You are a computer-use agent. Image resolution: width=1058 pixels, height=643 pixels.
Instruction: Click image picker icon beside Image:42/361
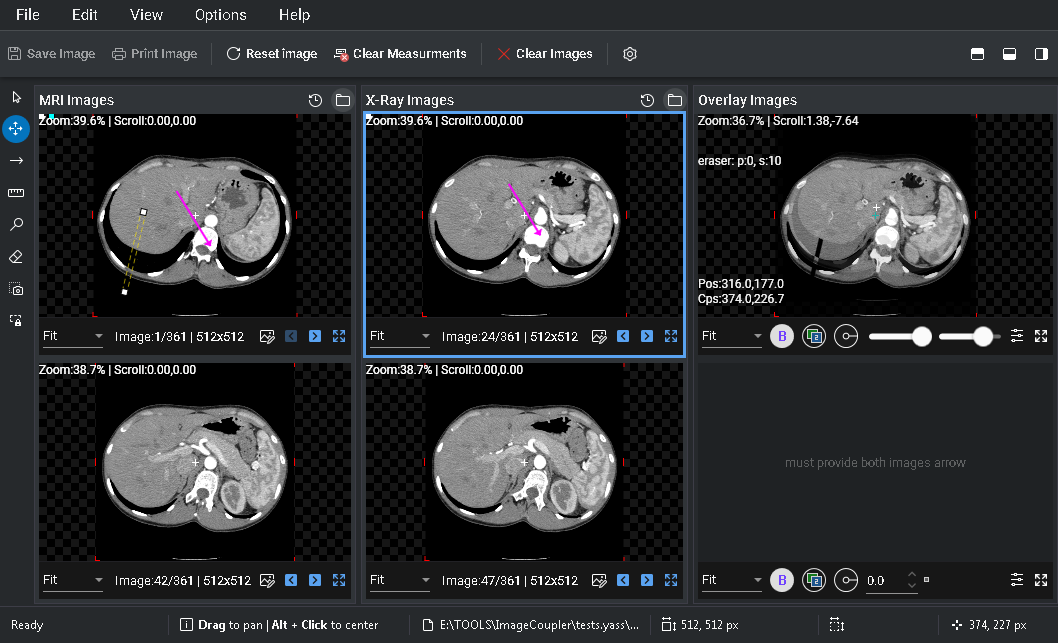point(267,581)
